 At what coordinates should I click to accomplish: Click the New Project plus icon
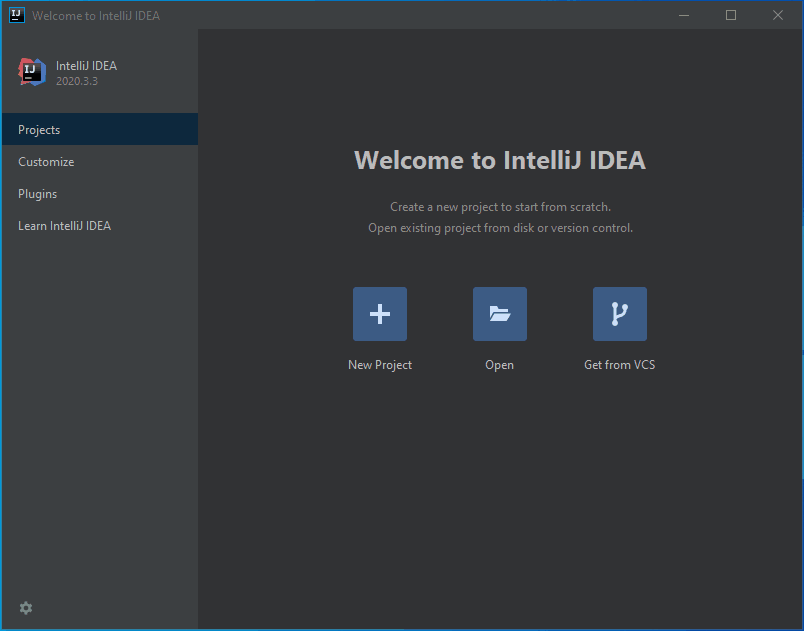point(379,314)
